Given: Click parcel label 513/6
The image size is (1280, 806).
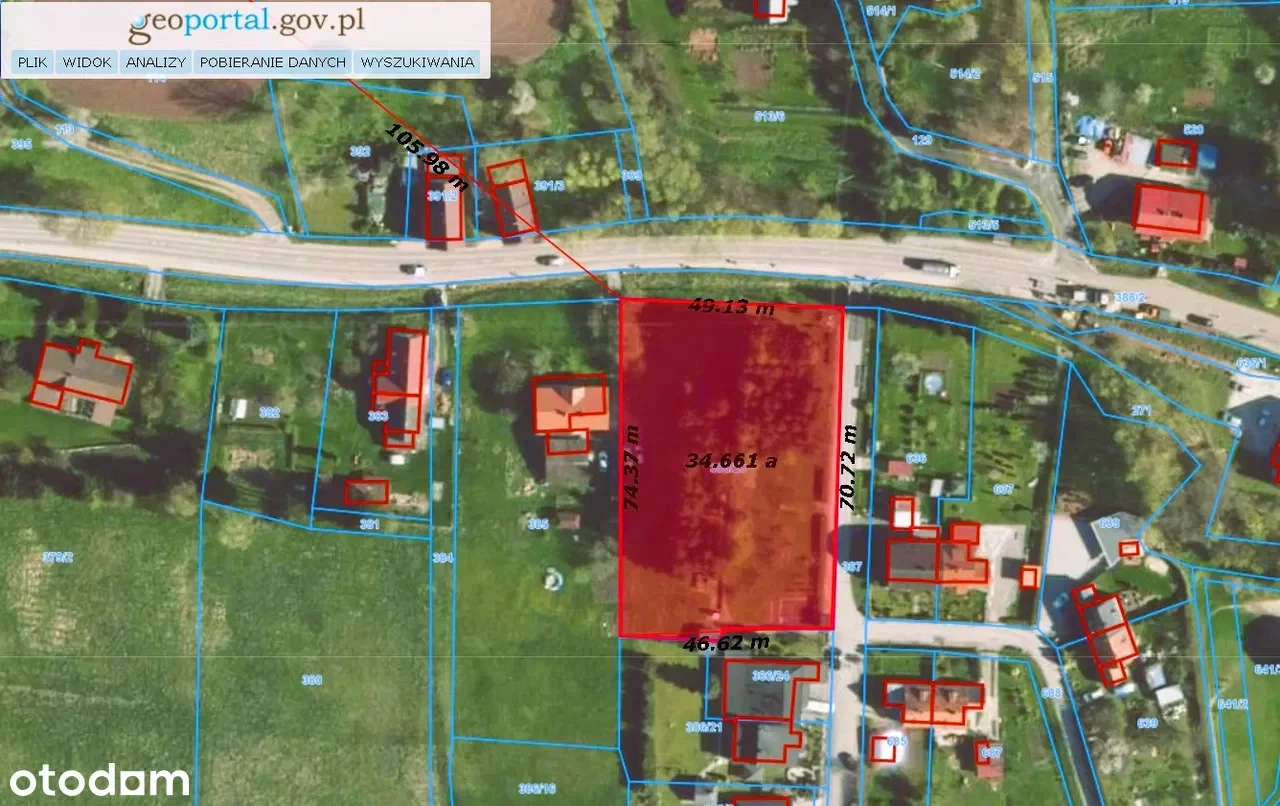Looking at the screenshot, I should tap(768, 116).
